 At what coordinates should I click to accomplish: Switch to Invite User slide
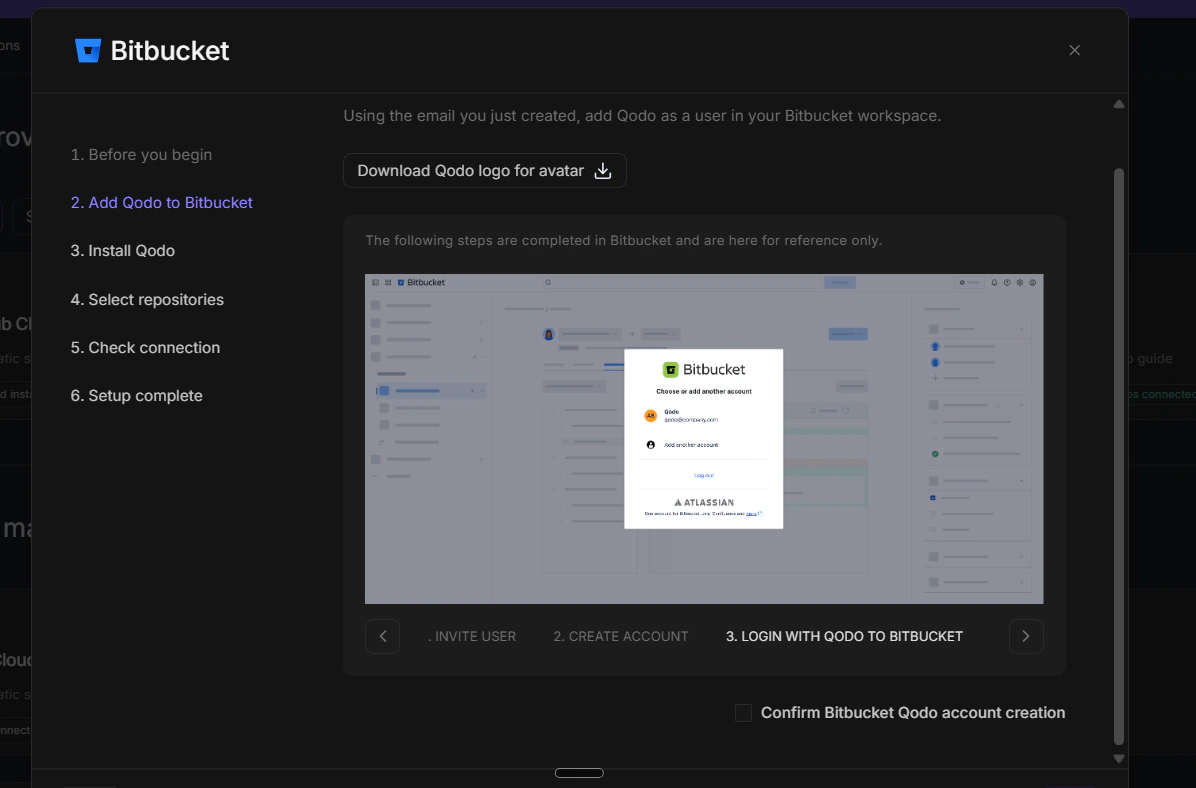tap(472, 636)
